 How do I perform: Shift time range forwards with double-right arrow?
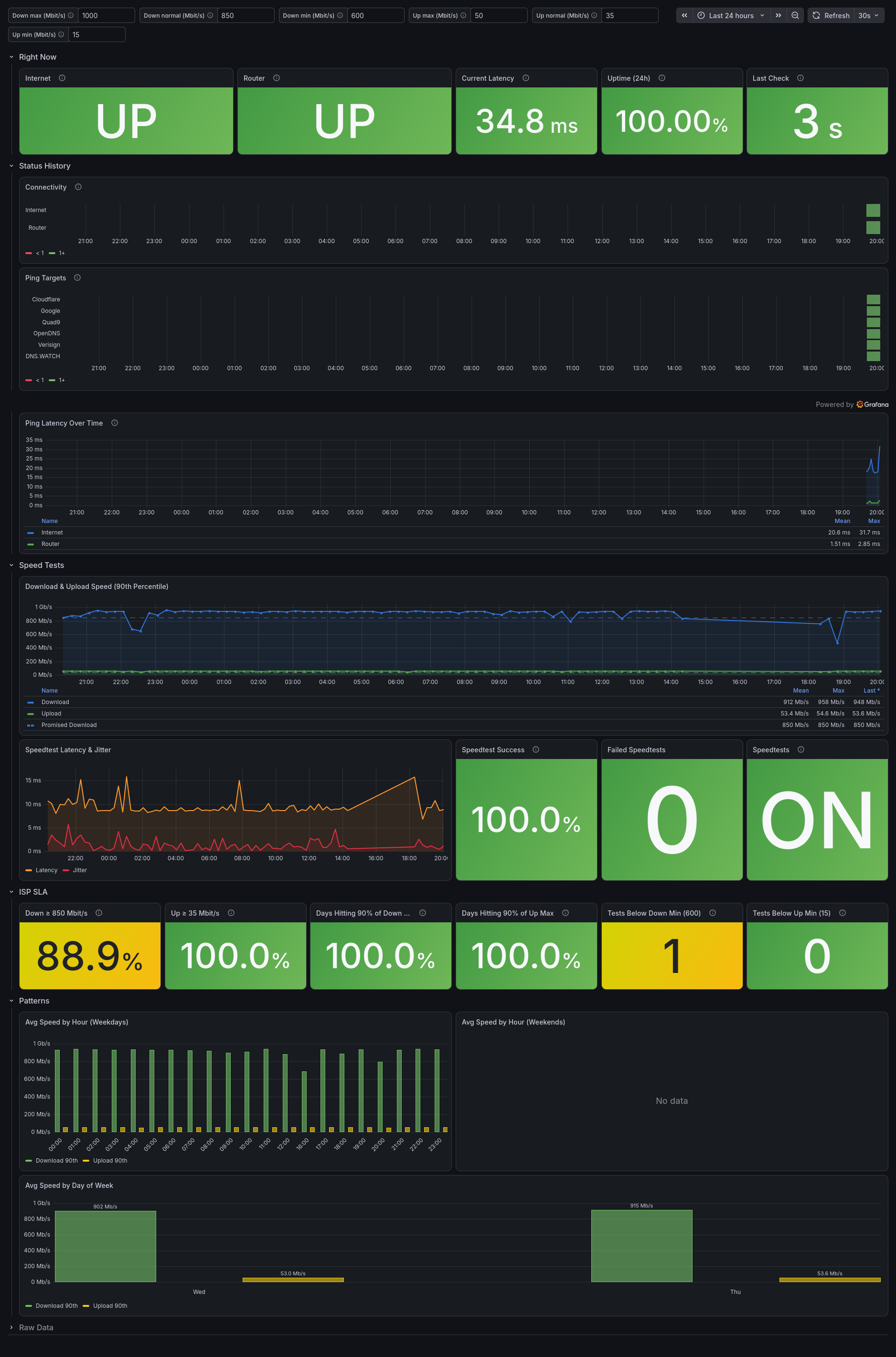779,15
